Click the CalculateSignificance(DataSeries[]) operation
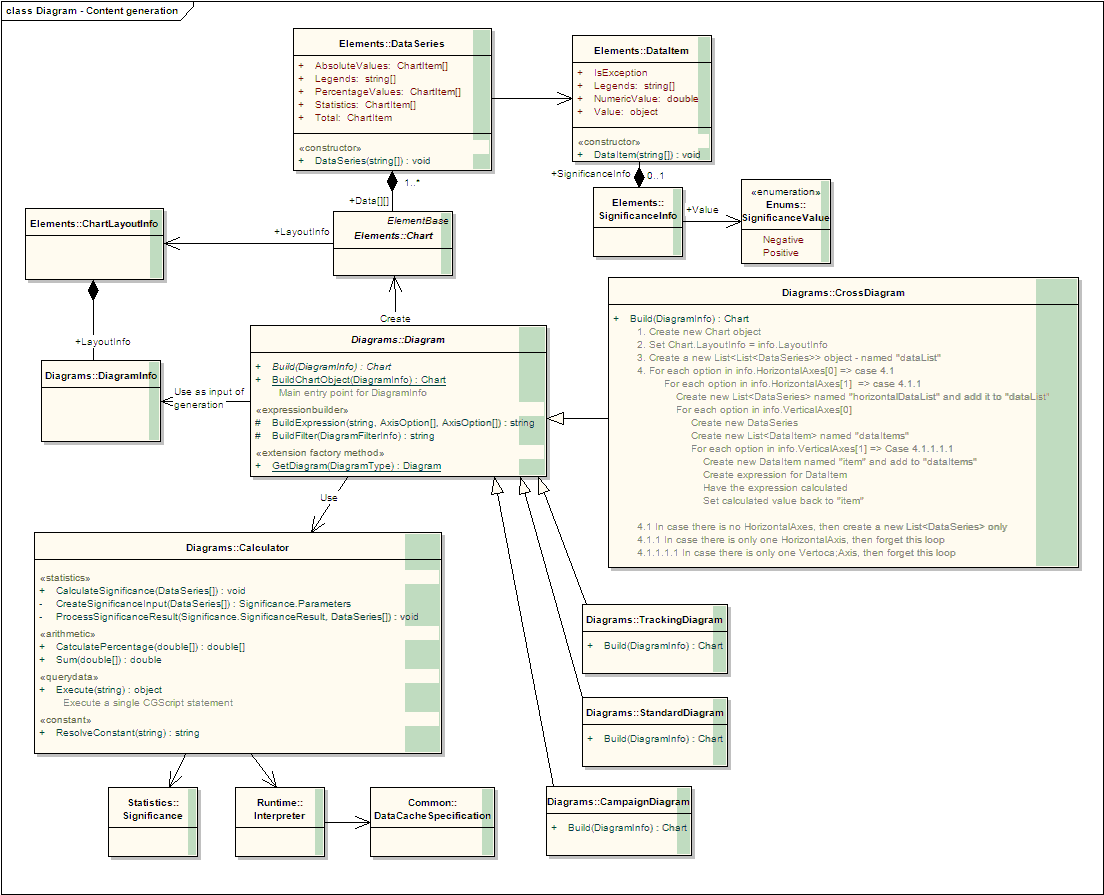Viewport: 1104px width, 895px height. point(150,591)
